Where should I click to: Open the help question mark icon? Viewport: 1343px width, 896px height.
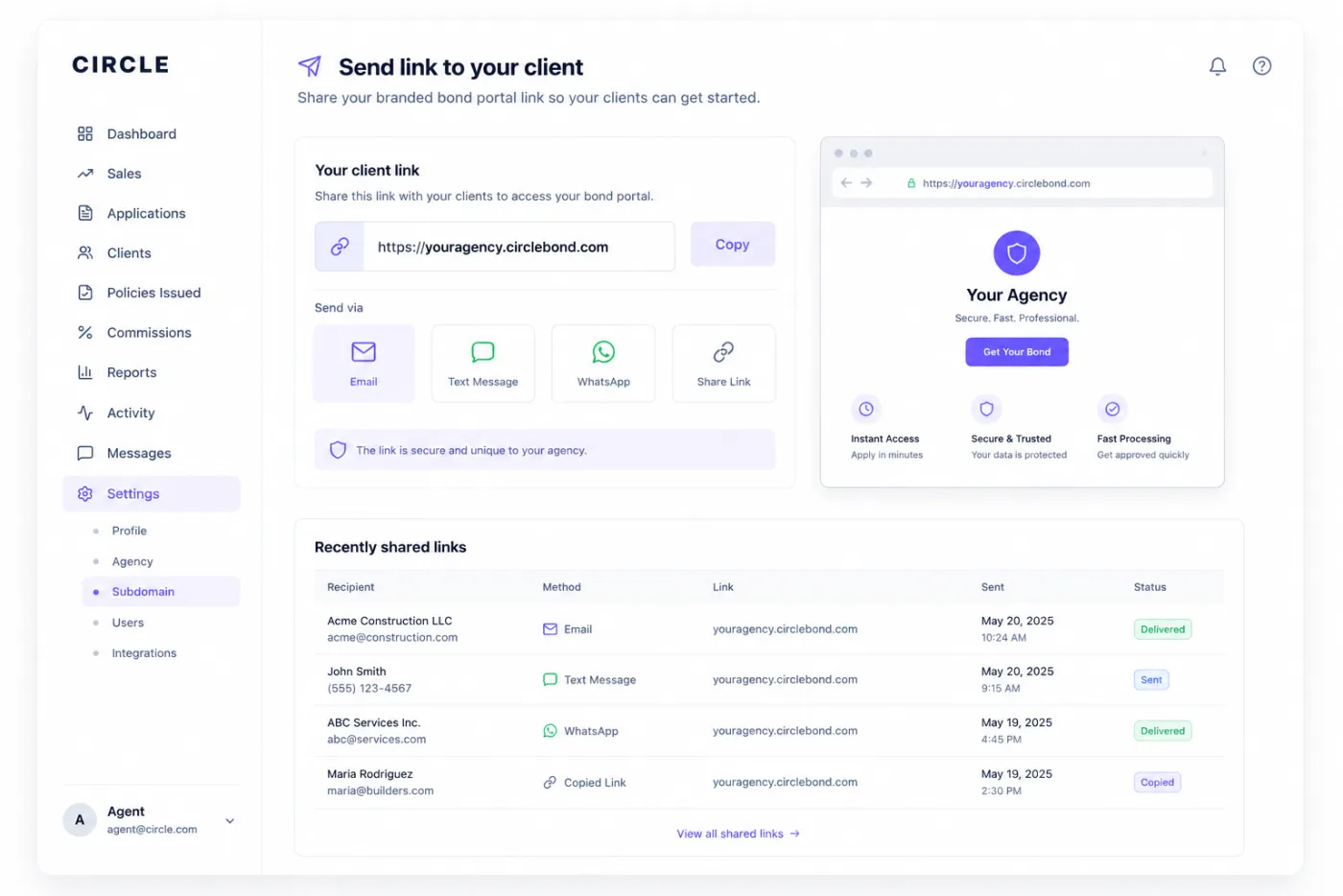point(1261,66)
